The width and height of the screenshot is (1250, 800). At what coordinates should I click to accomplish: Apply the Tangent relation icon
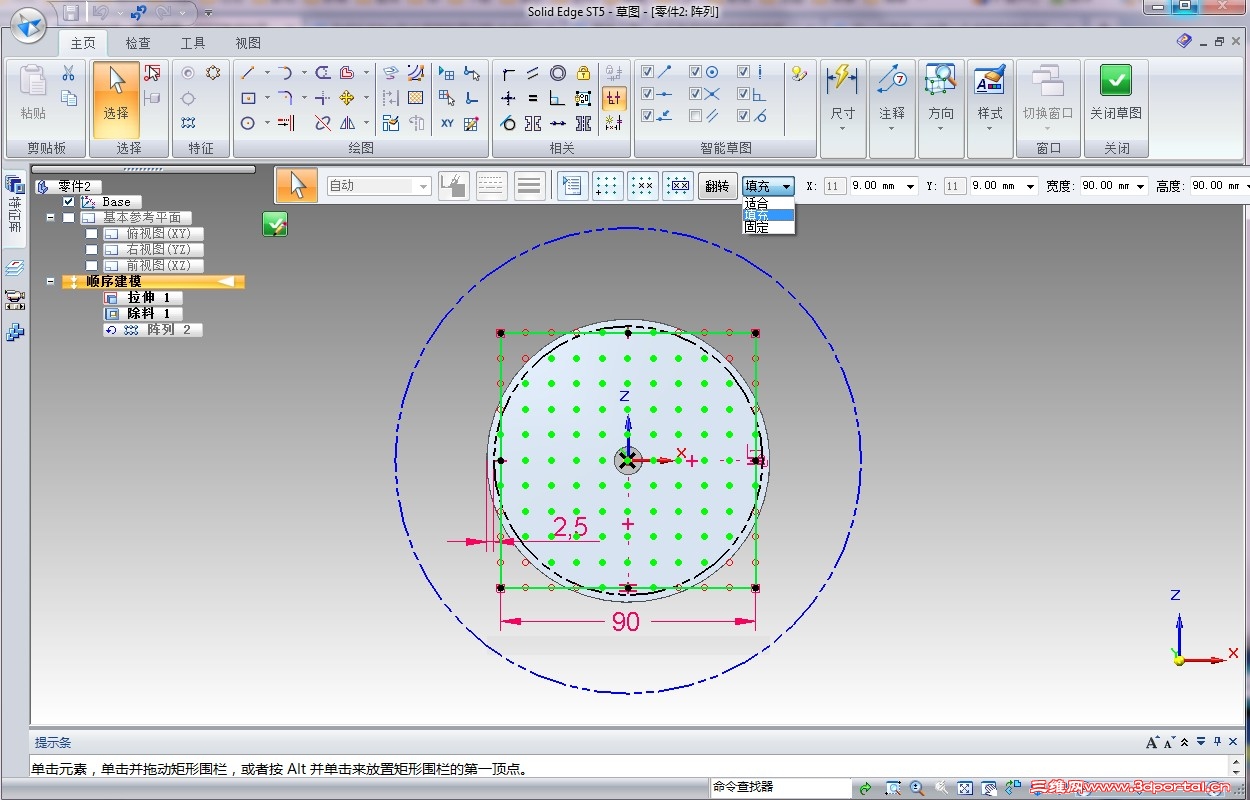pos(508,123)
